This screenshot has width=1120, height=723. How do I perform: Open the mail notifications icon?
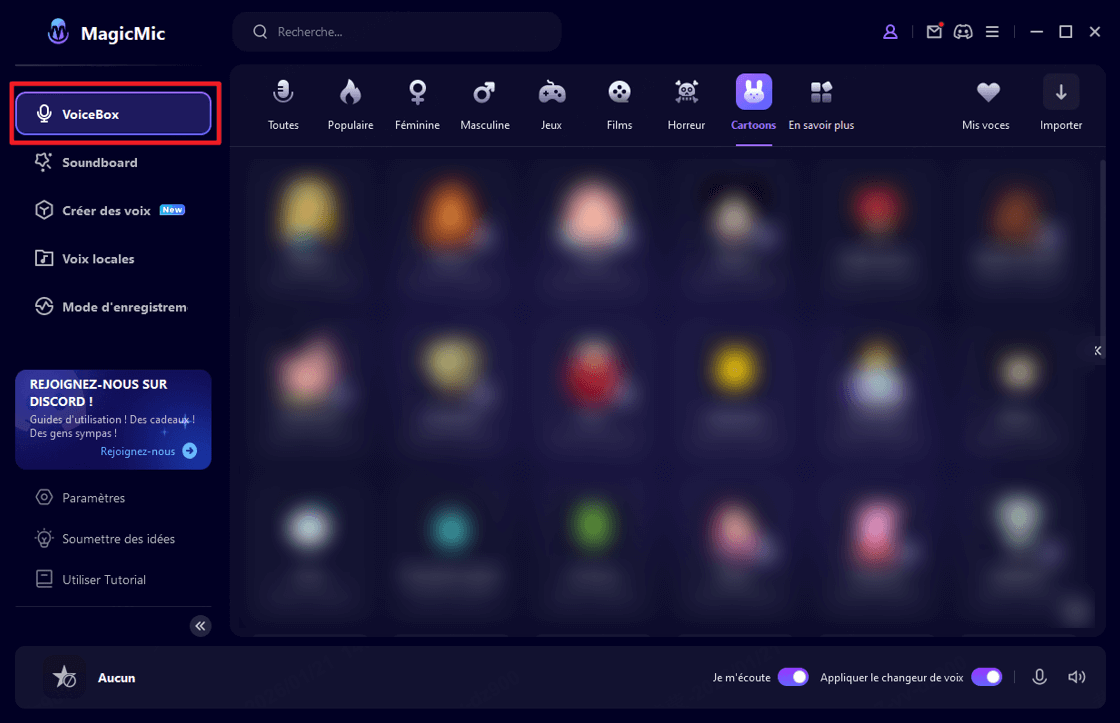click(934, 32)
